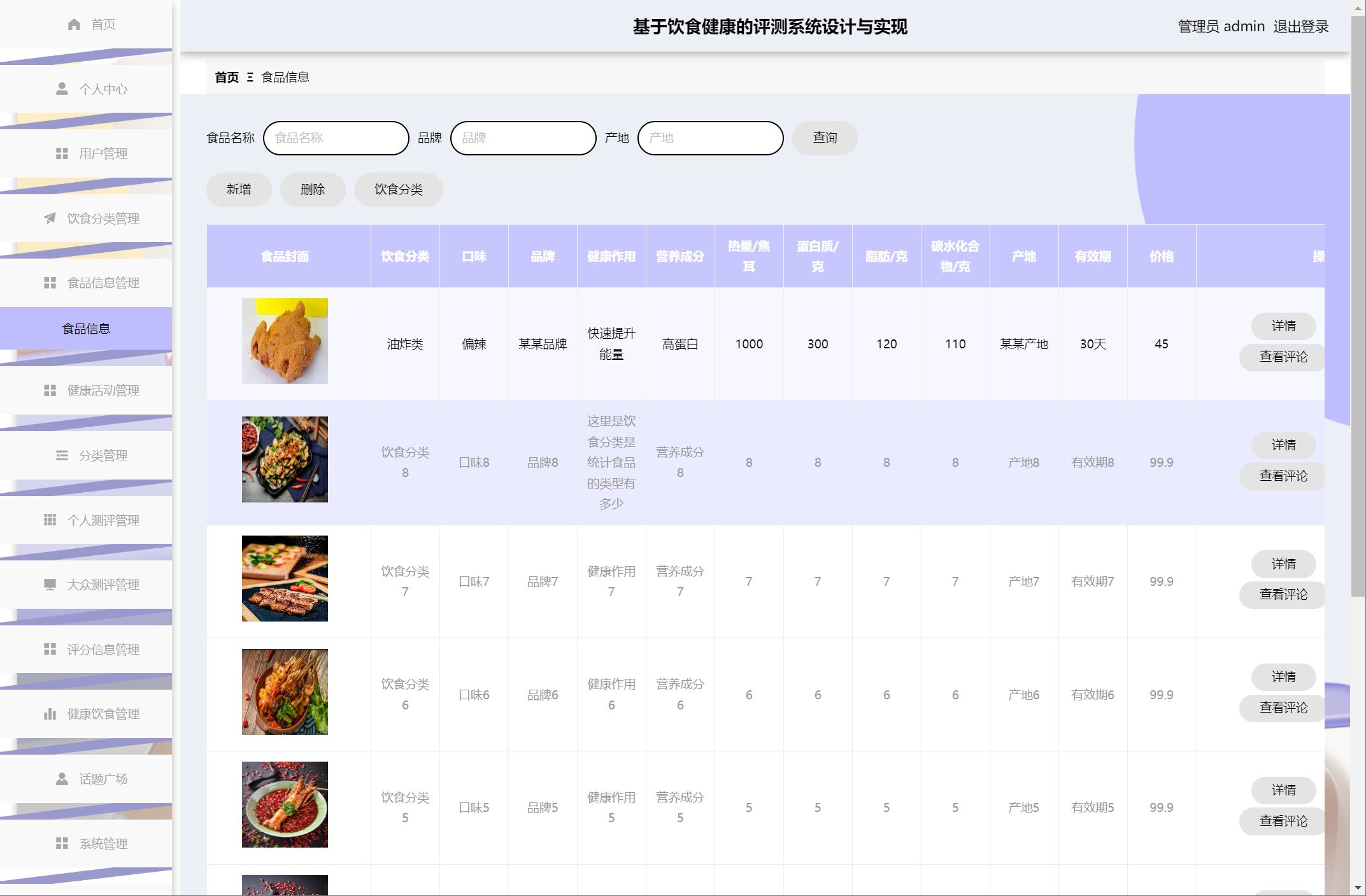Click the user icon beside 话题广场
The width and height of the screenshot is (1366, 896).
(x=62, y=779)
